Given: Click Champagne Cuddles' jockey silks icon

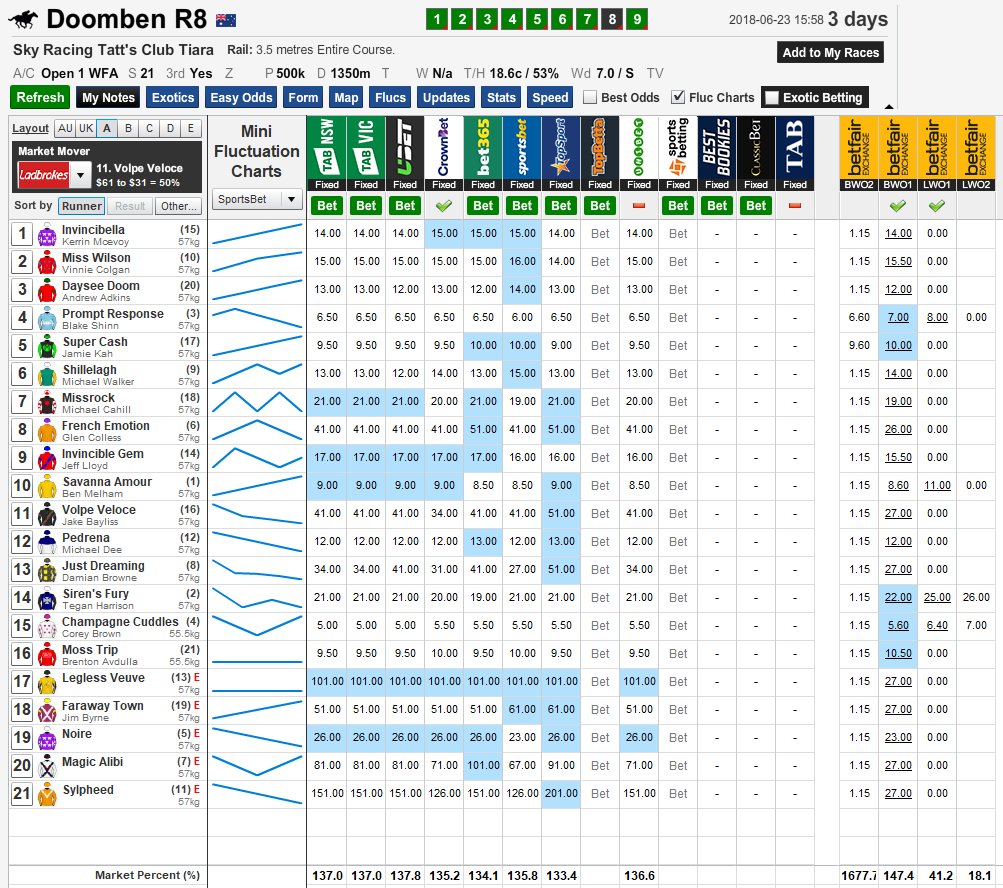Looking at the screenshot, I should click(47, 627).
